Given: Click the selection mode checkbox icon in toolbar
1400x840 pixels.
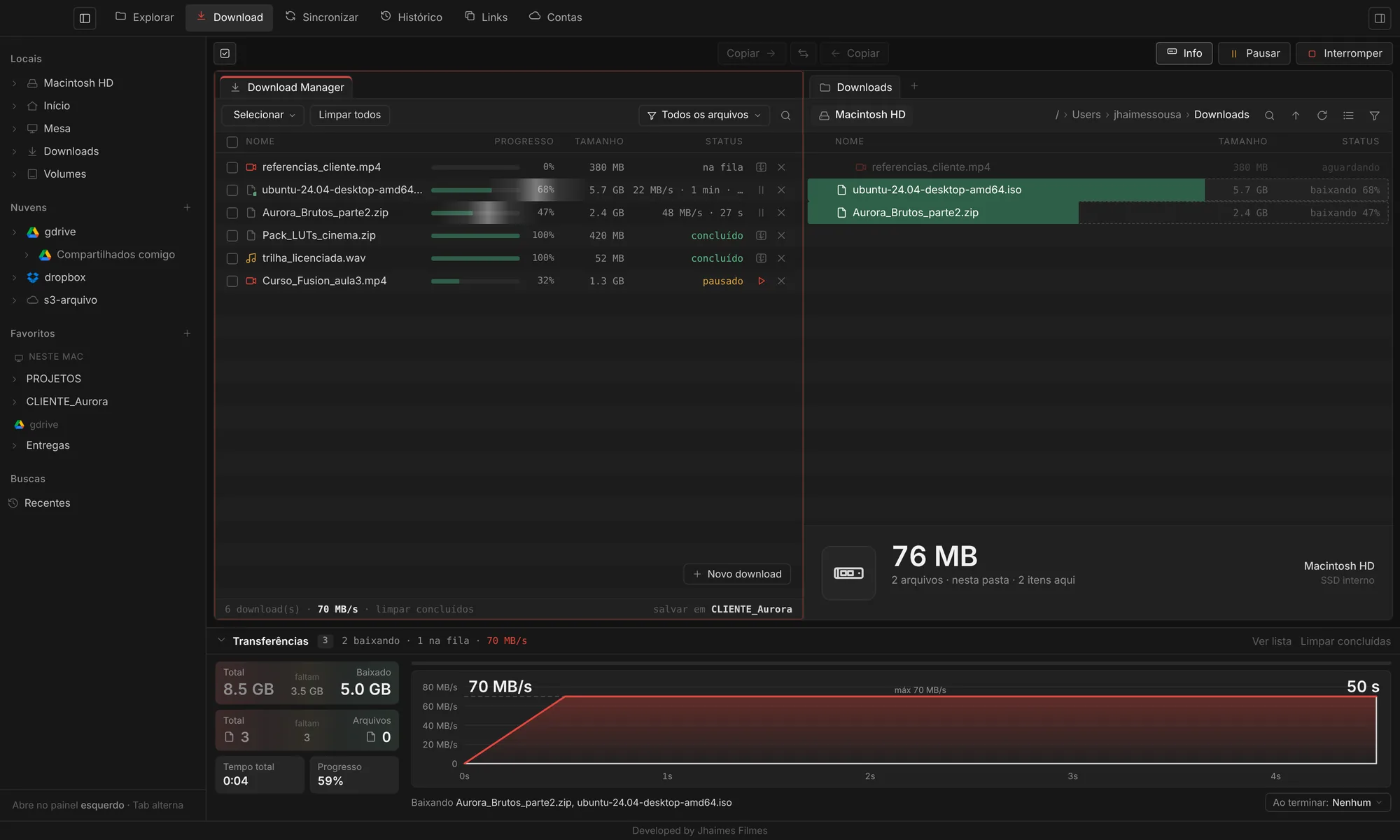Looking at the screenshot, I should point(225,53).
